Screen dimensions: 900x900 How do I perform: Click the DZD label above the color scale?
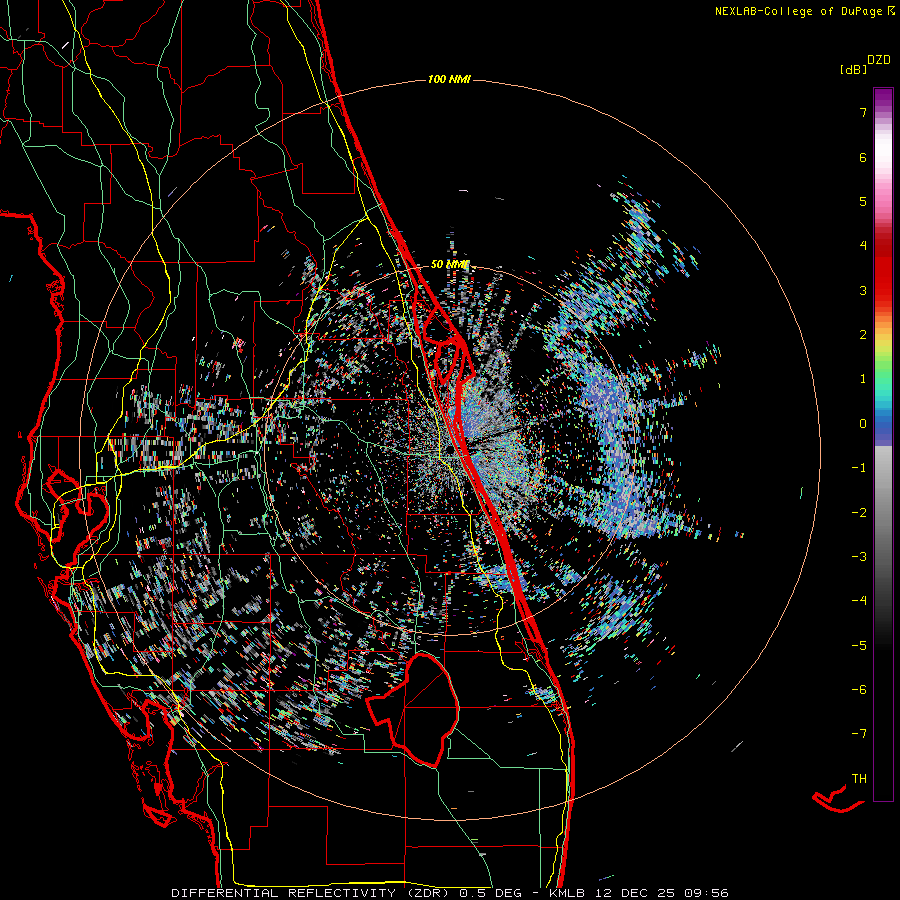pos(879,60)
